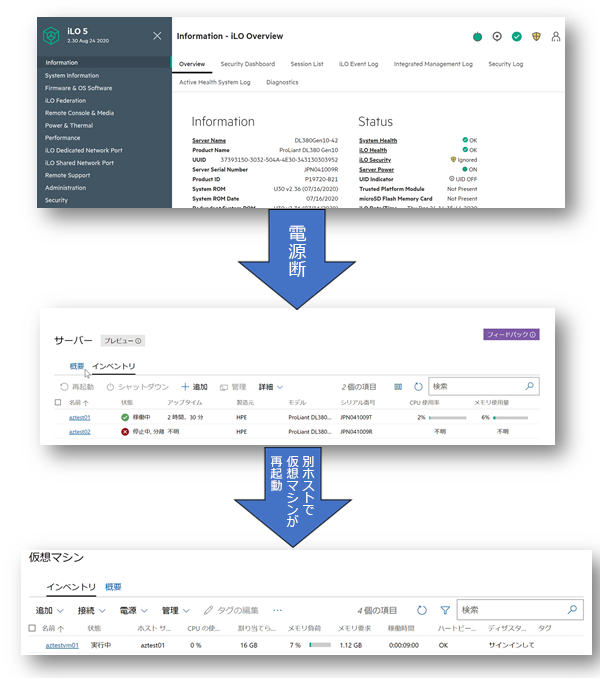Click the Server Power link
The image size is (600, 680).
coord(376,170)
